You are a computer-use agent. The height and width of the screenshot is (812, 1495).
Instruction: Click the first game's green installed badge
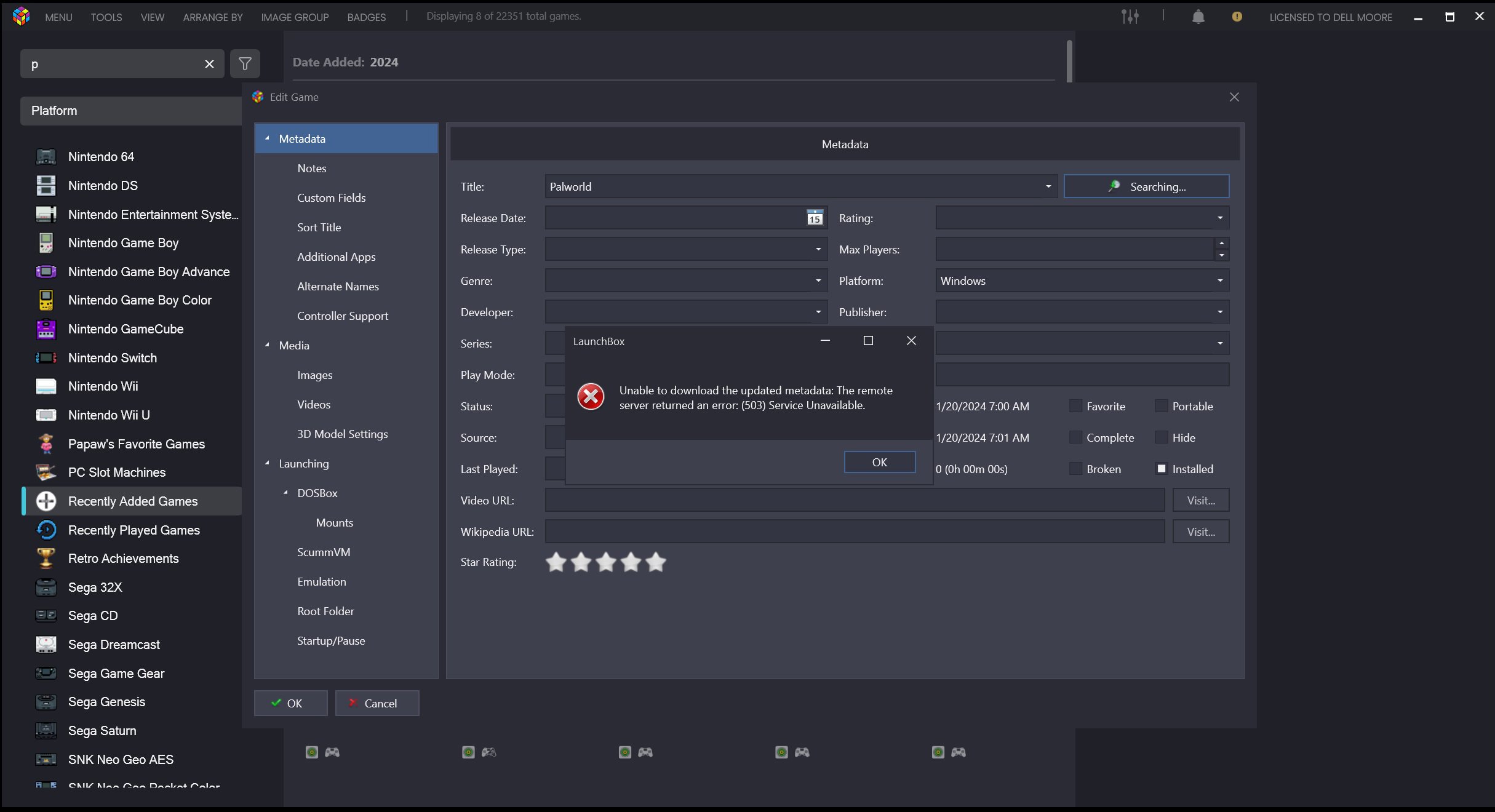[312, 752]
